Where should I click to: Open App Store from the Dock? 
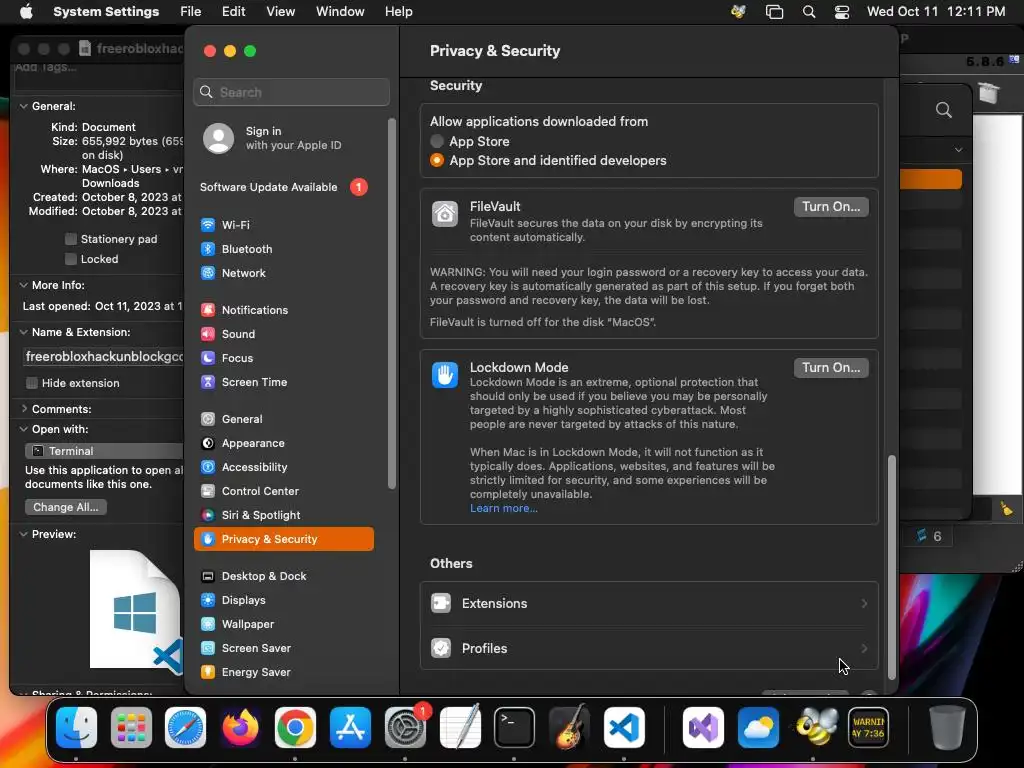(350, 728)
